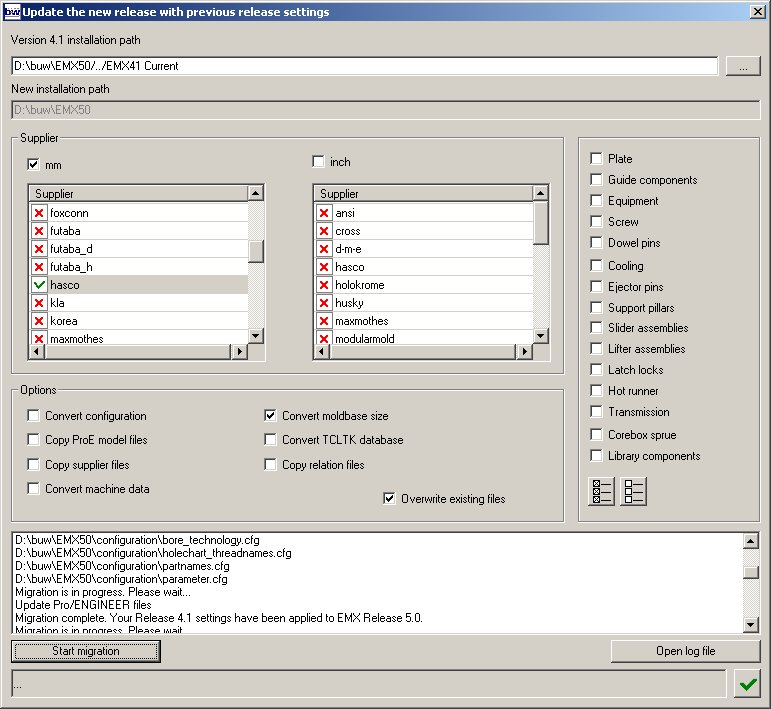771x709 pixels.
Task: Click the red X icon beside maxmothes in mm list
Action: coord(39,338)
